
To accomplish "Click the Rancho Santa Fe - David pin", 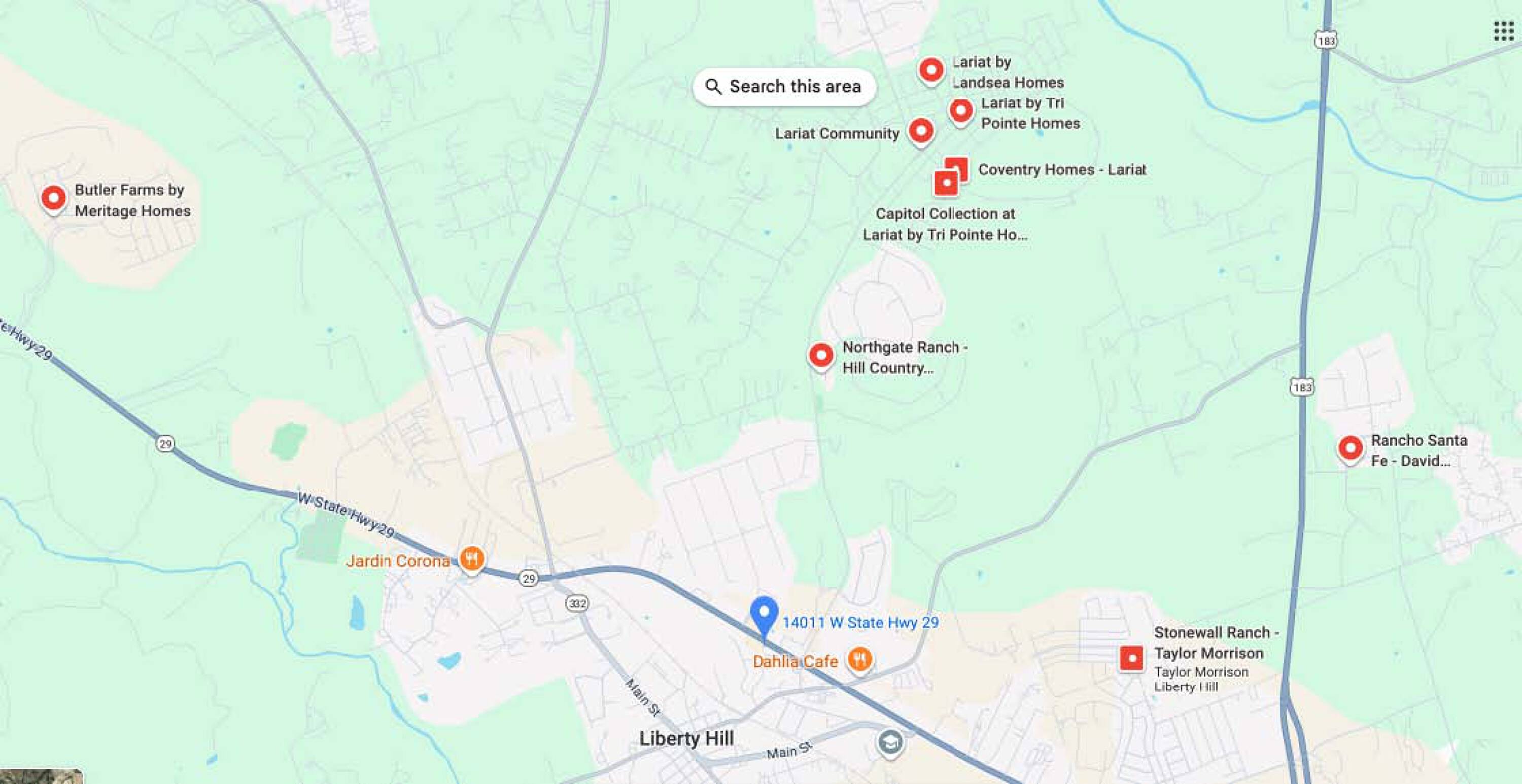I will tap(1350, 449).
